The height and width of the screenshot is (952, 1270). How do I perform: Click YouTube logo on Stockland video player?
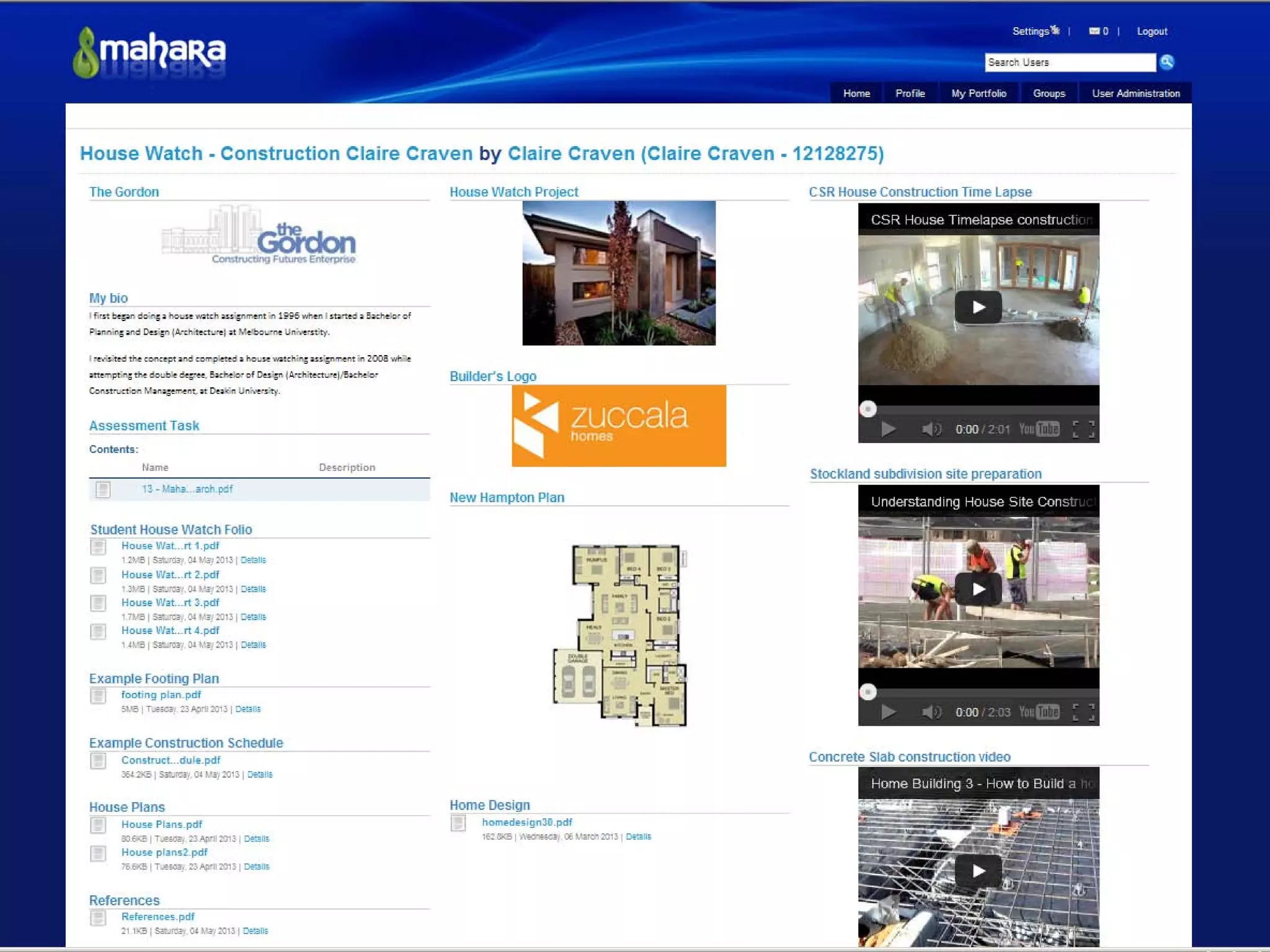tap(1039, 712)
